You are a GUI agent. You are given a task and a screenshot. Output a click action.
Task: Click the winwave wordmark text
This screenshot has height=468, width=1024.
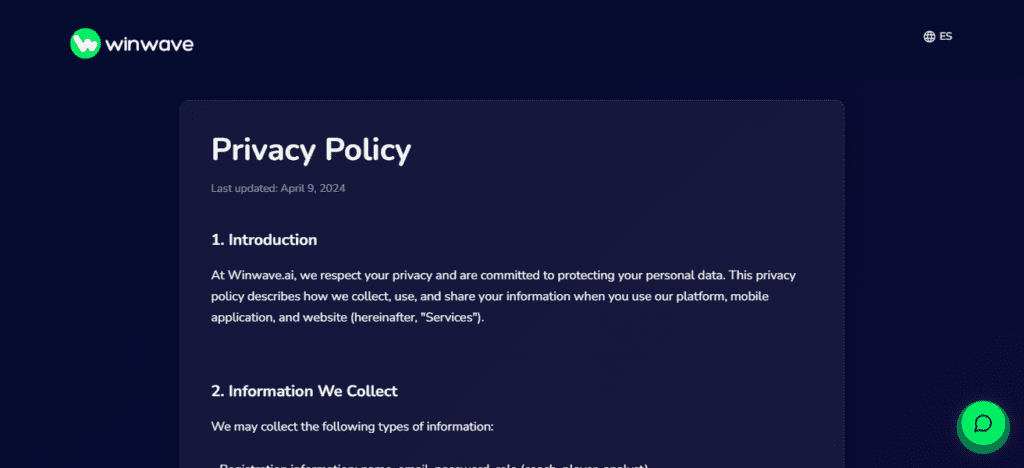pyautogui.click(x=150, y=44)
